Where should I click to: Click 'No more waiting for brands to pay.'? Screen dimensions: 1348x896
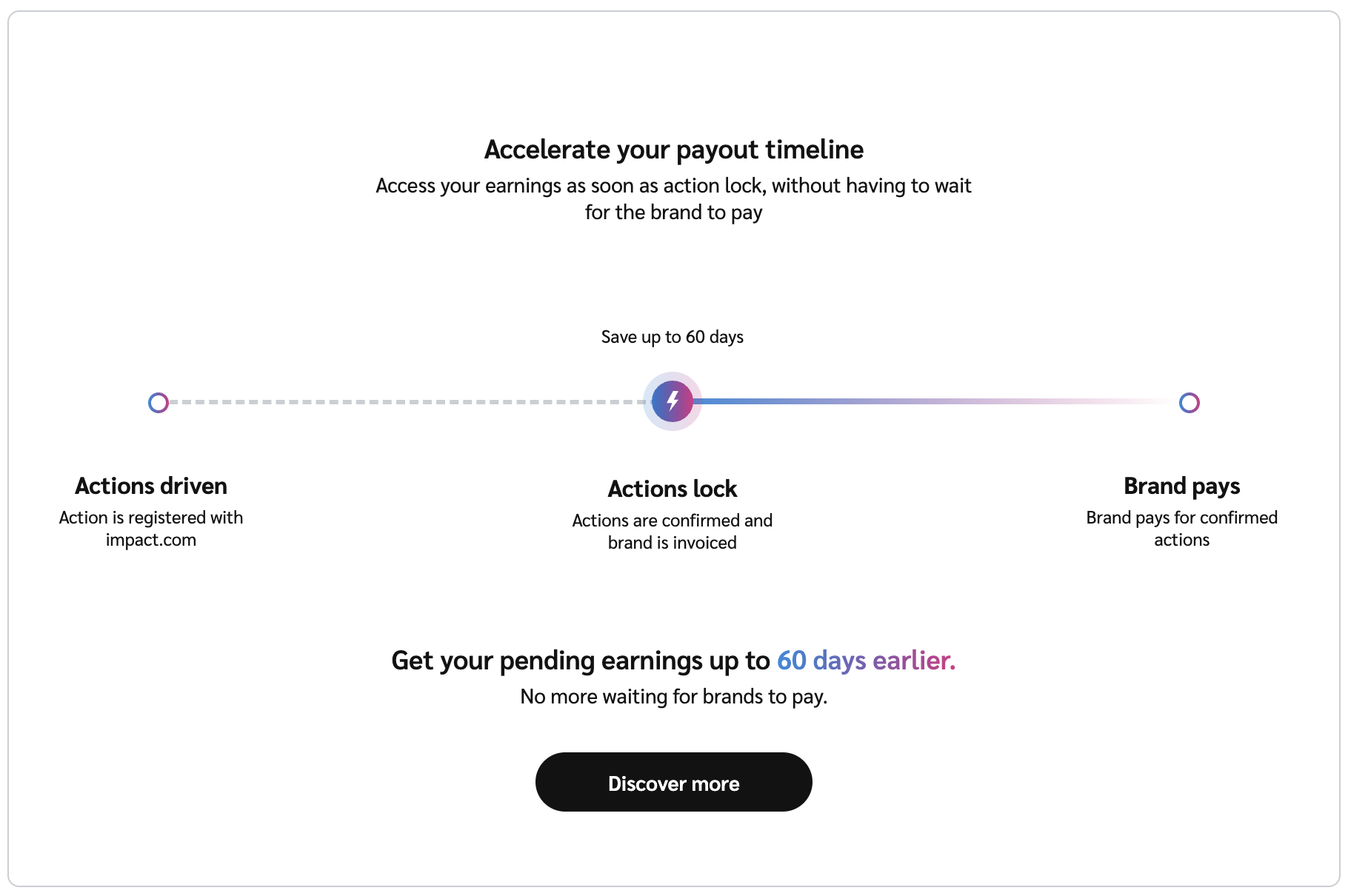tap(673, 697)
